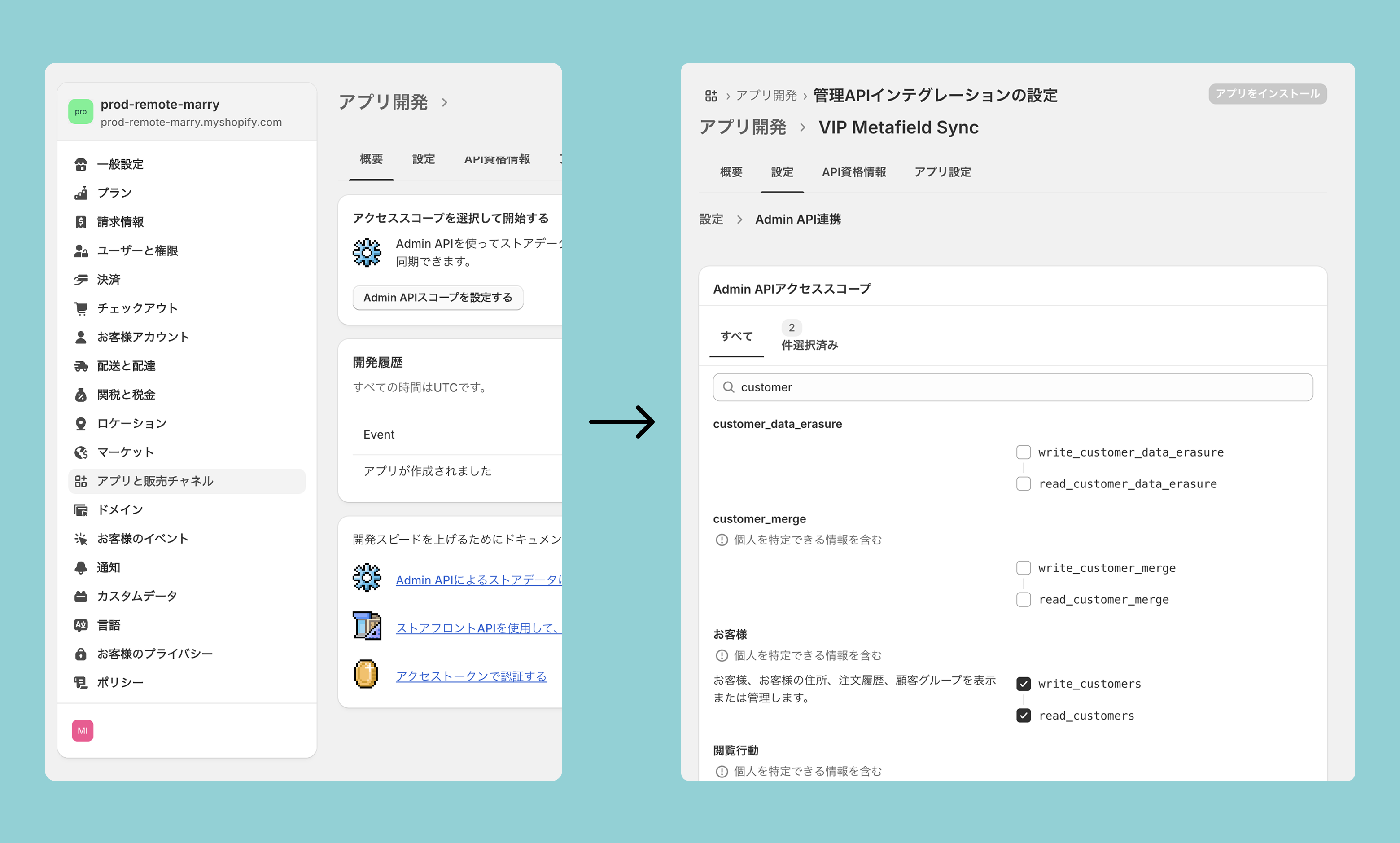Check the read_customer_merge scope
The height and width of the screenshot is (843, 1400).
pyautogui.click(x=1023, y=600)
